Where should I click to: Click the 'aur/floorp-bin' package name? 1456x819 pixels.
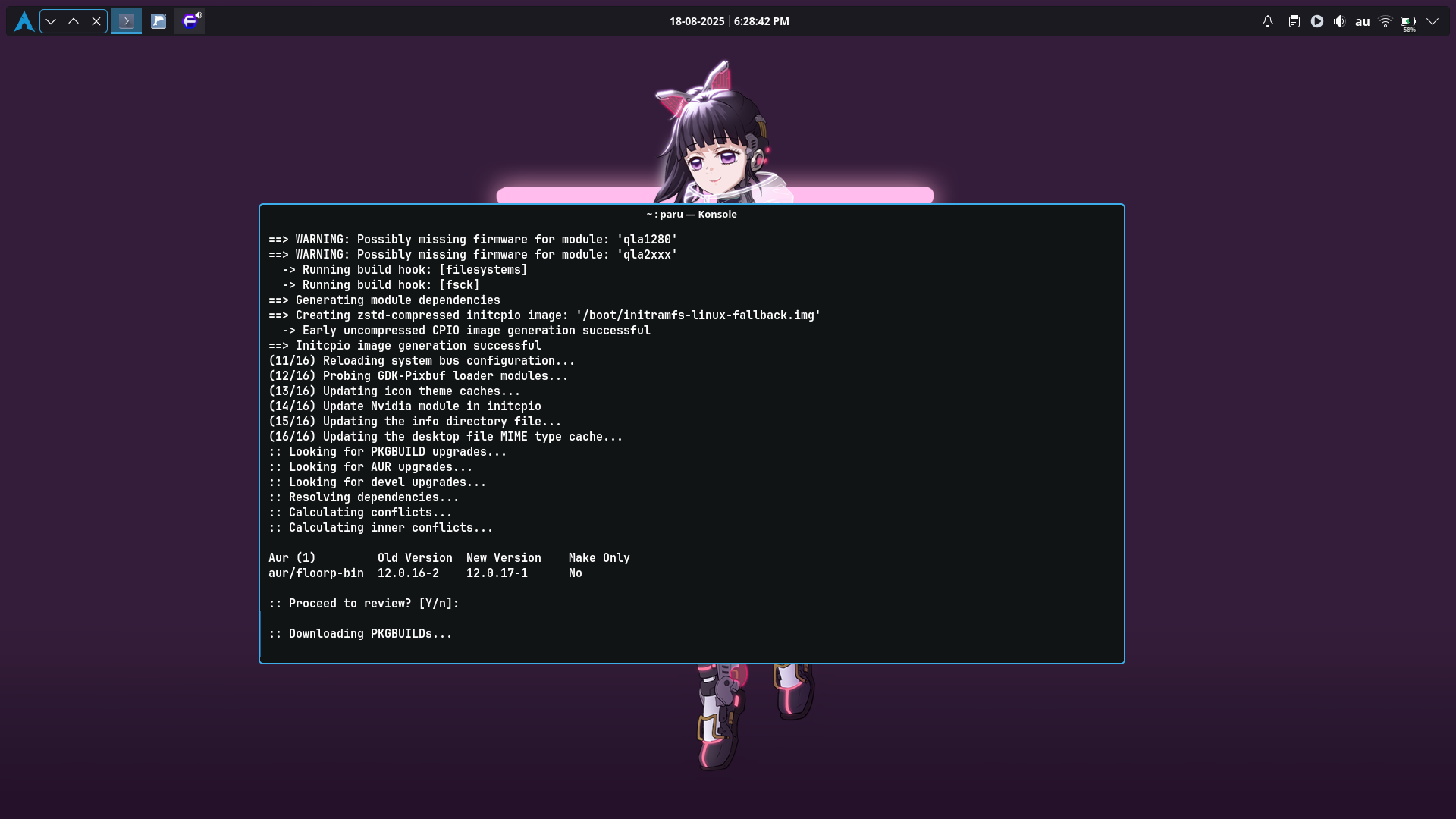click(x=316, y=573)
